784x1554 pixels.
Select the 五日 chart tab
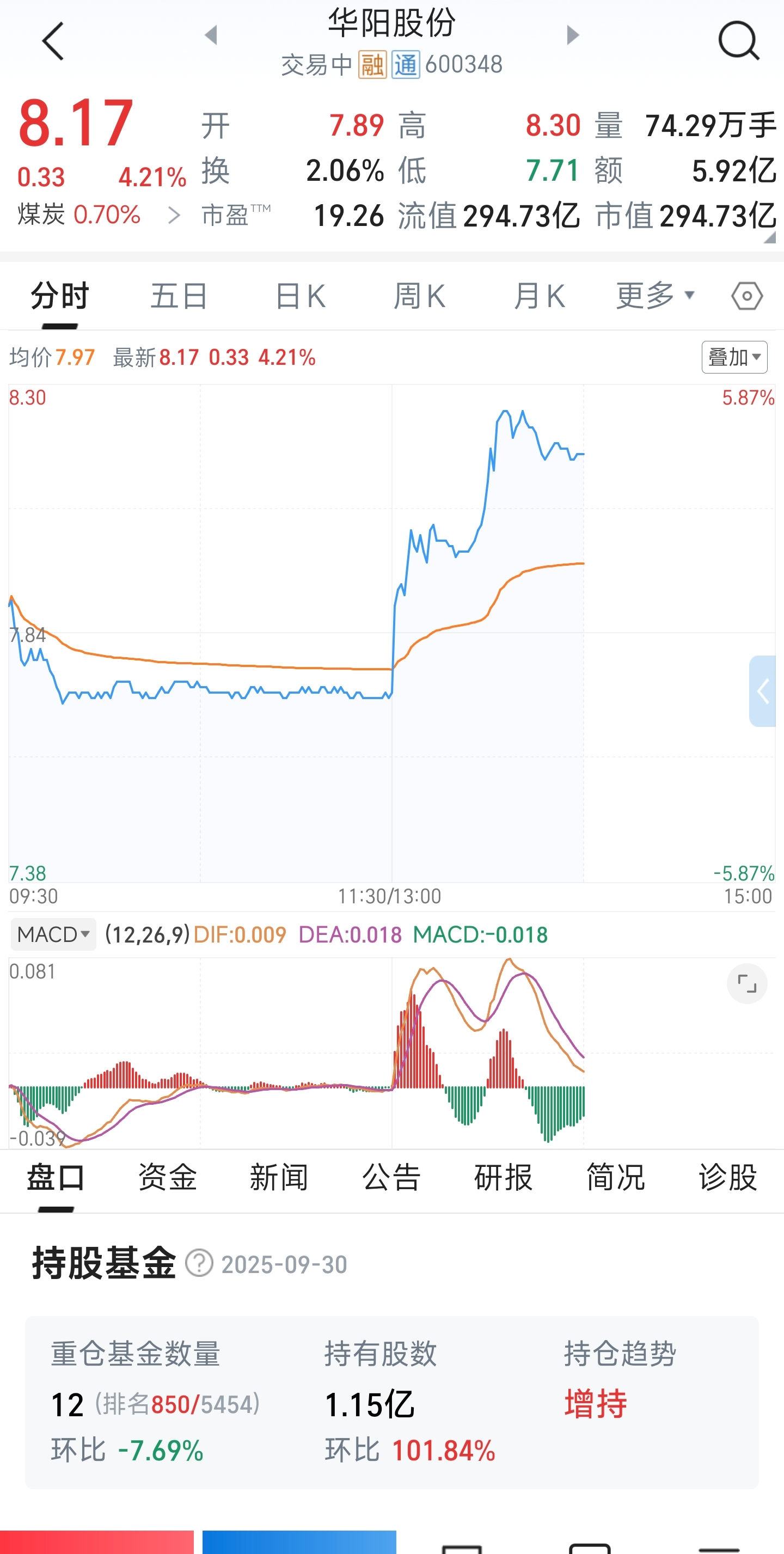[179, 296]
